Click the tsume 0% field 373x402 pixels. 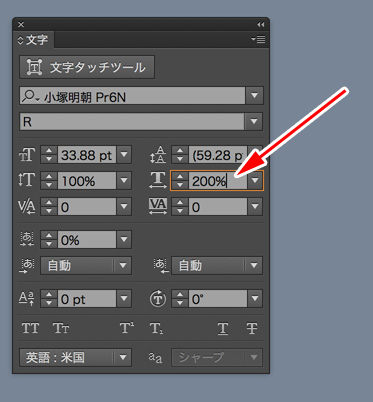(87, 239)
